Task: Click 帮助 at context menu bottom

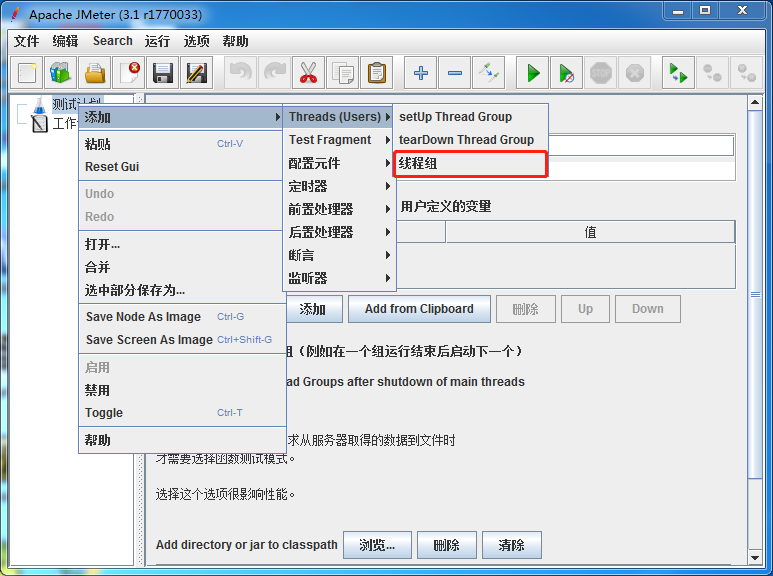Action: tap(181, 440)
